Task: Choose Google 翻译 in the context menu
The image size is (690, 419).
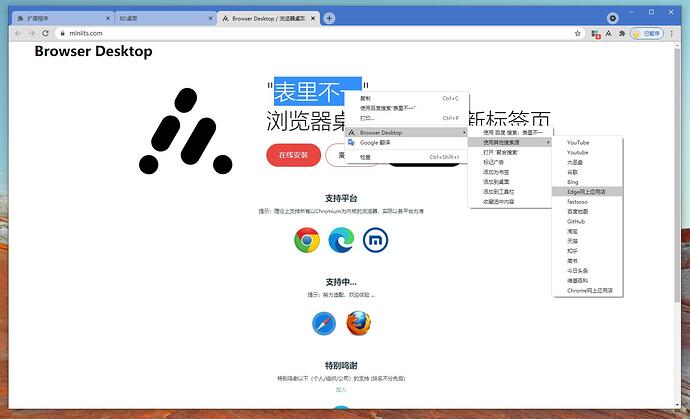Action: (407, 143)
